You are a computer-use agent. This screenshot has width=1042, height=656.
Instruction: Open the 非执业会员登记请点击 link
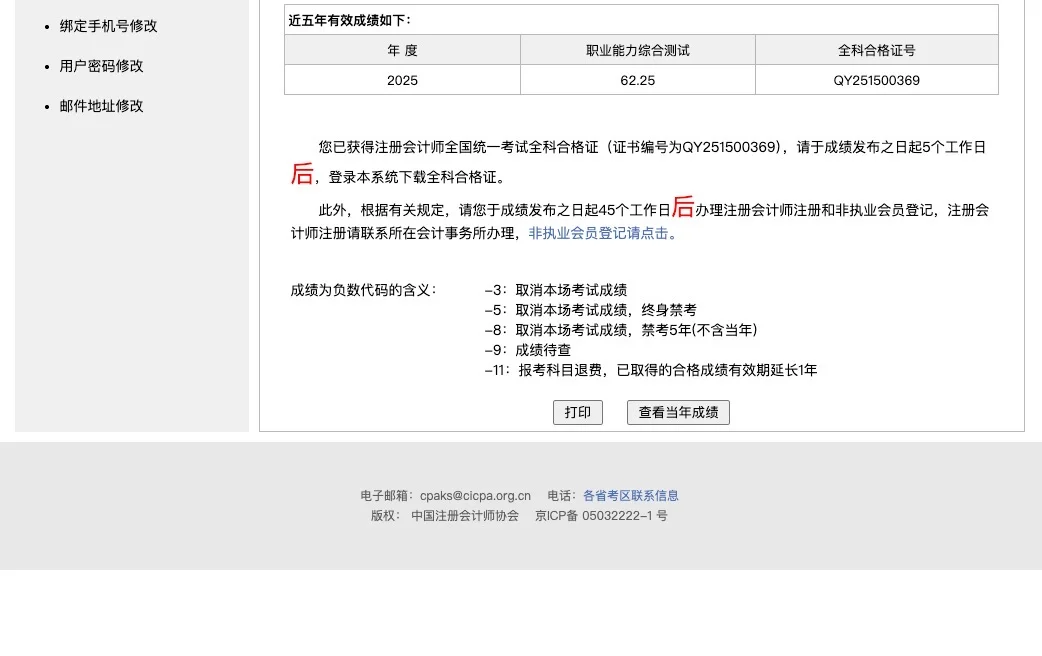[x=598, y=233]
